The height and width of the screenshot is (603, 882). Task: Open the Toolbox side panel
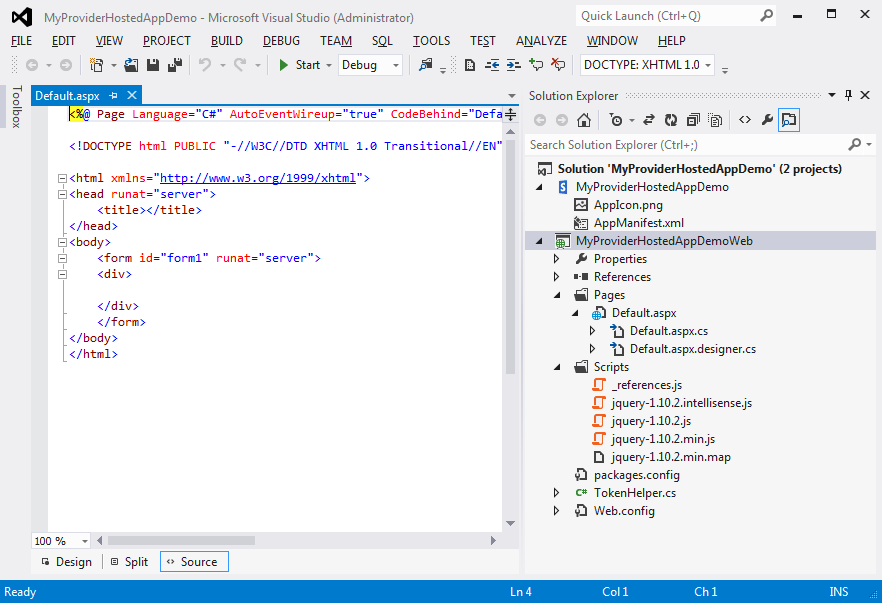(x=16, y=107)
